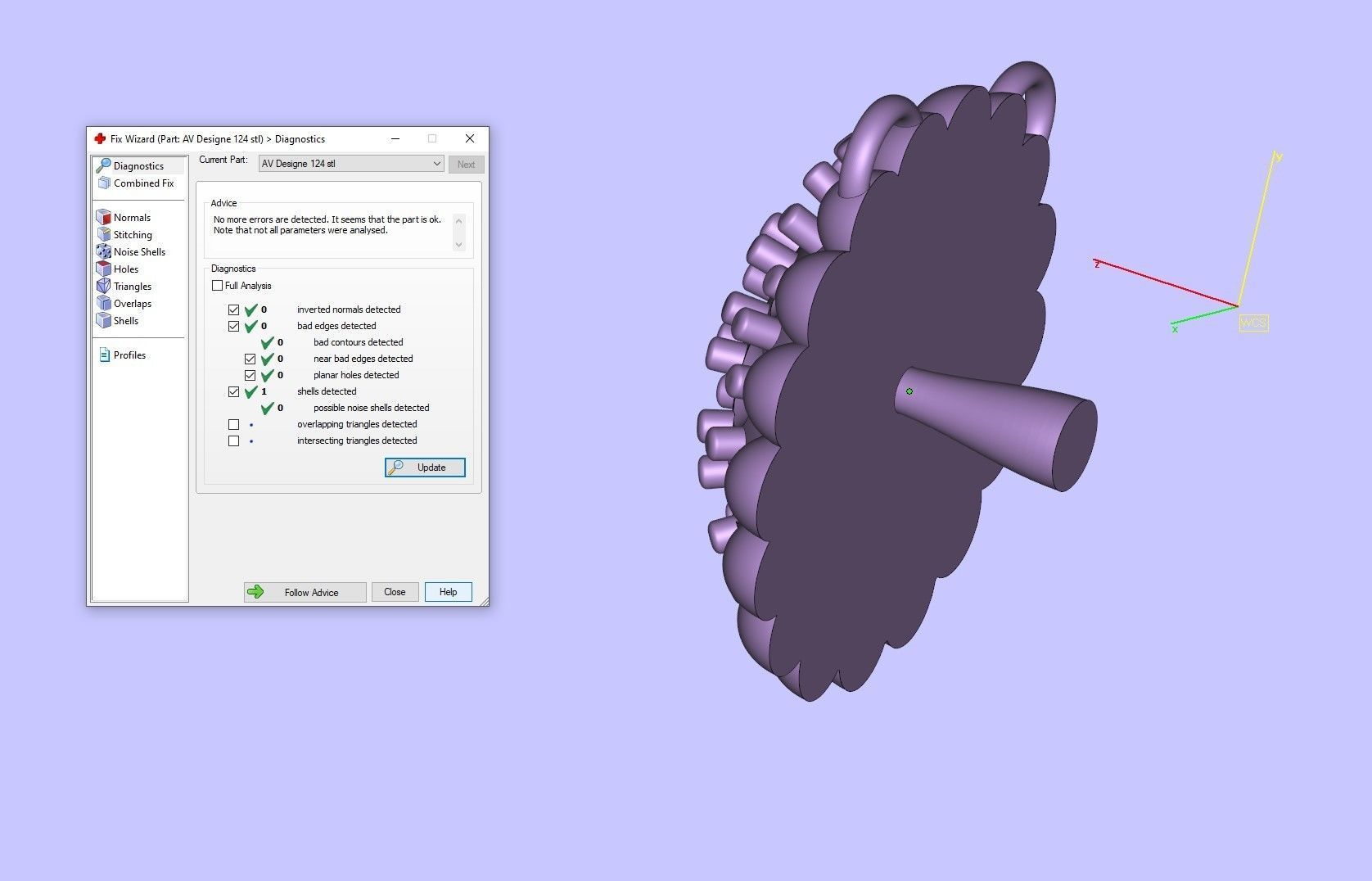Switch to the Normals page

[x=132, y=218]
